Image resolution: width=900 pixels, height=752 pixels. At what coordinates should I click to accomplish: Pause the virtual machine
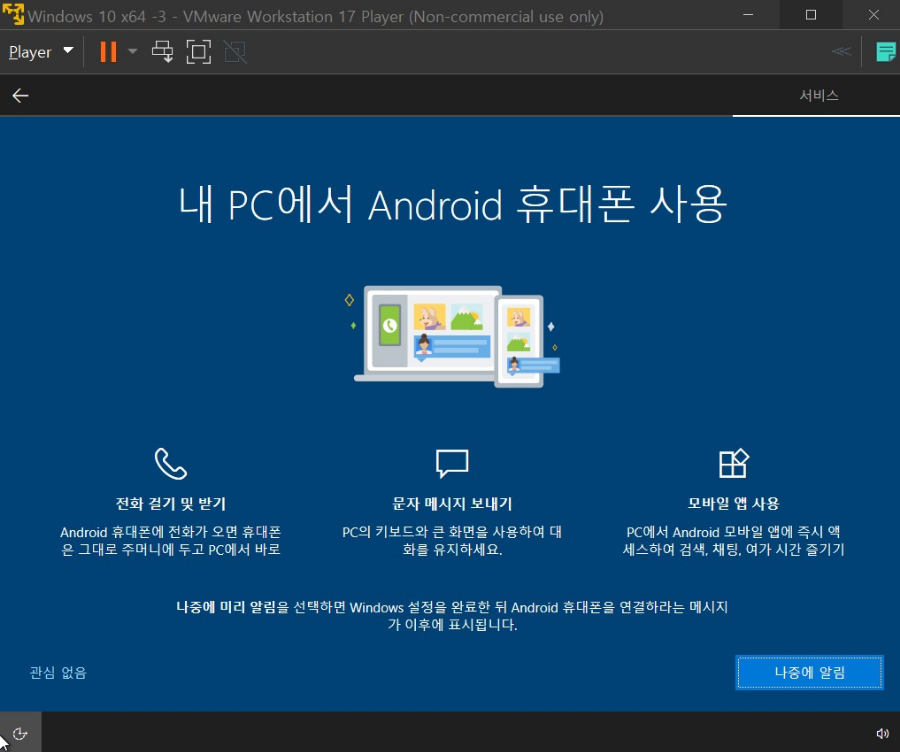click(108, 52)
